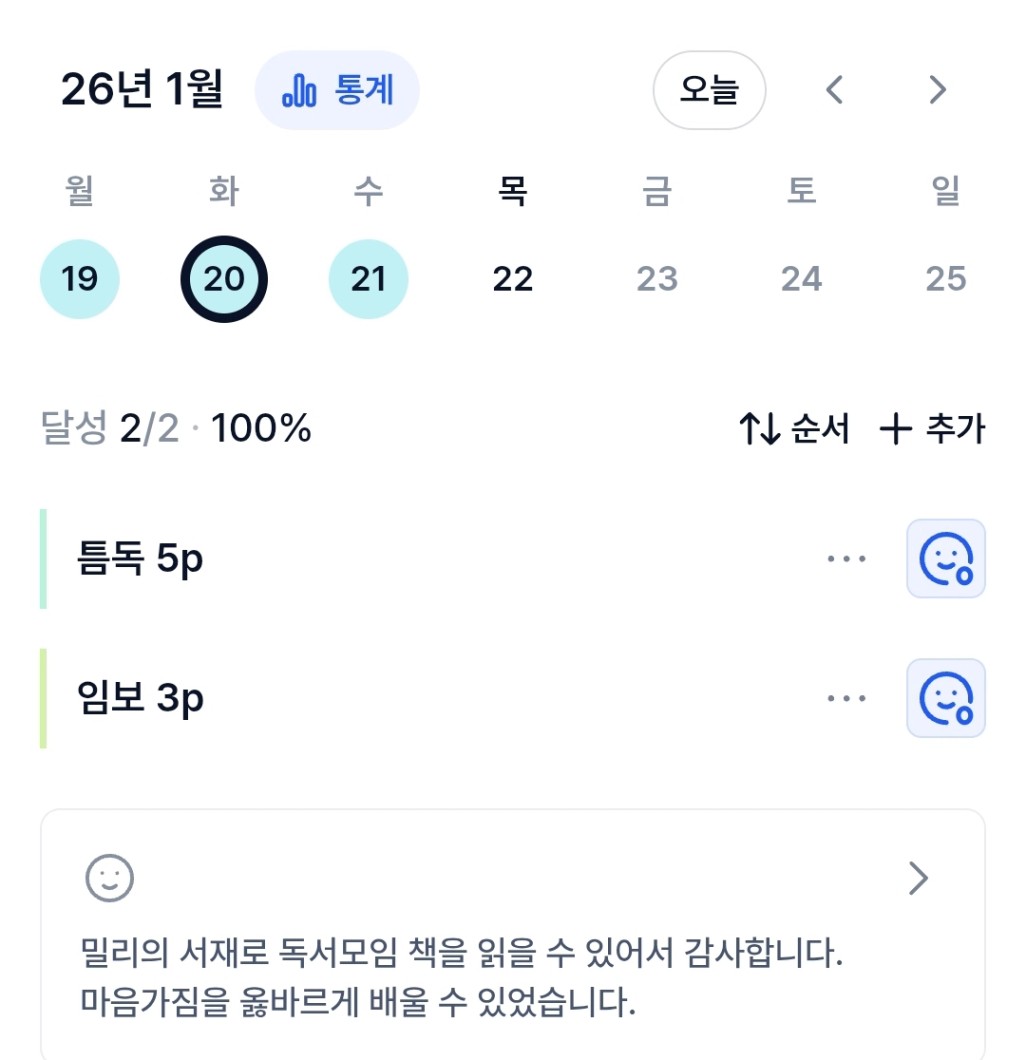The width and height of the screenshot is (1026, 1060).
Task: Tap the smiley check icon for 임보 3p
Action: pyautogui.click(x=945, y=698)
